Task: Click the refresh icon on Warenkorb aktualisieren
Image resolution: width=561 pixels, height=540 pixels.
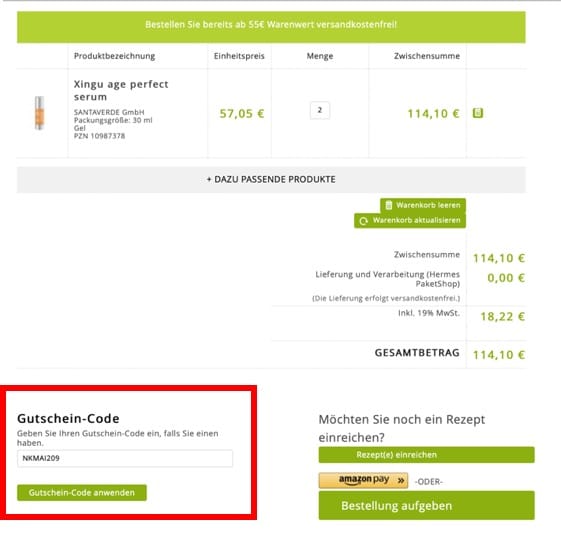Action: (363, 221)
